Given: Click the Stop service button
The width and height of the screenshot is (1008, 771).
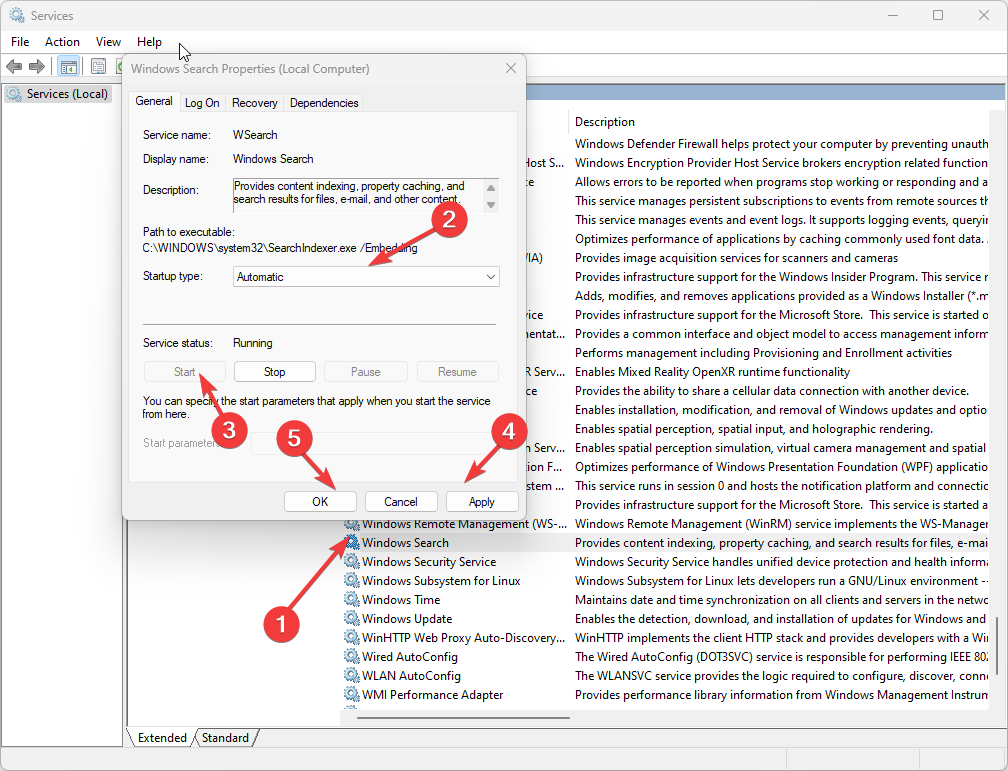Looking at the screenshot, I should coord(274,372).
